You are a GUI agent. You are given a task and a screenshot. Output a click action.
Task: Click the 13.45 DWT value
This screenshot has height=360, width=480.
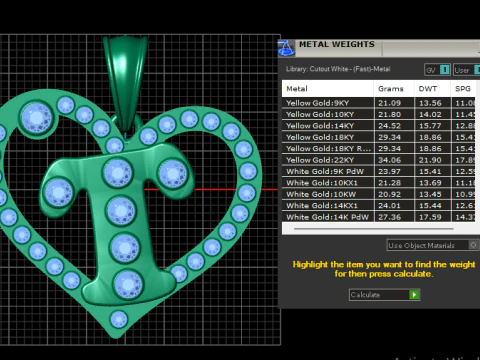point(430,194)
